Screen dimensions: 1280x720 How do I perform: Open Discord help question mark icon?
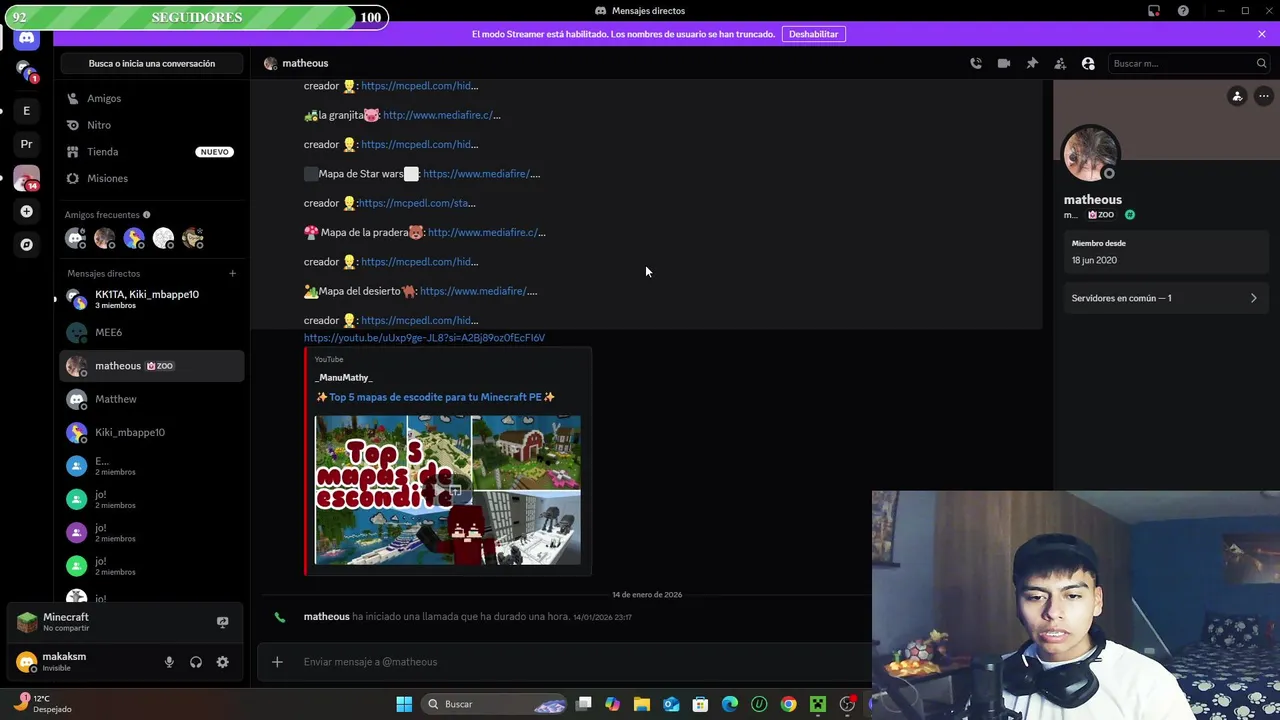(1184, 11)
